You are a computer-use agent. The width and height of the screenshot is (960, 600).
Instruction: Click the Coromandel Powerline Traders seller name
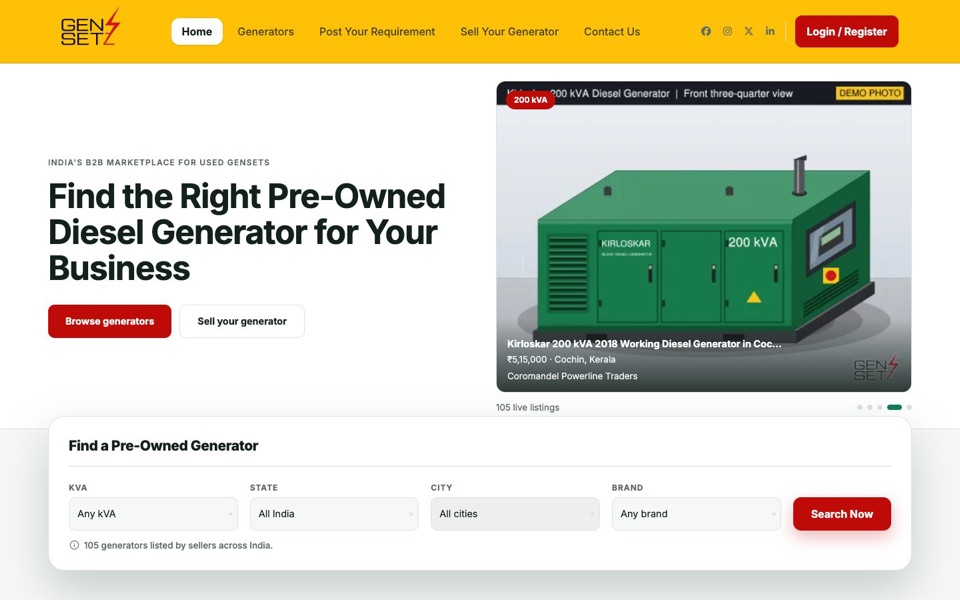tap(572, 376)
